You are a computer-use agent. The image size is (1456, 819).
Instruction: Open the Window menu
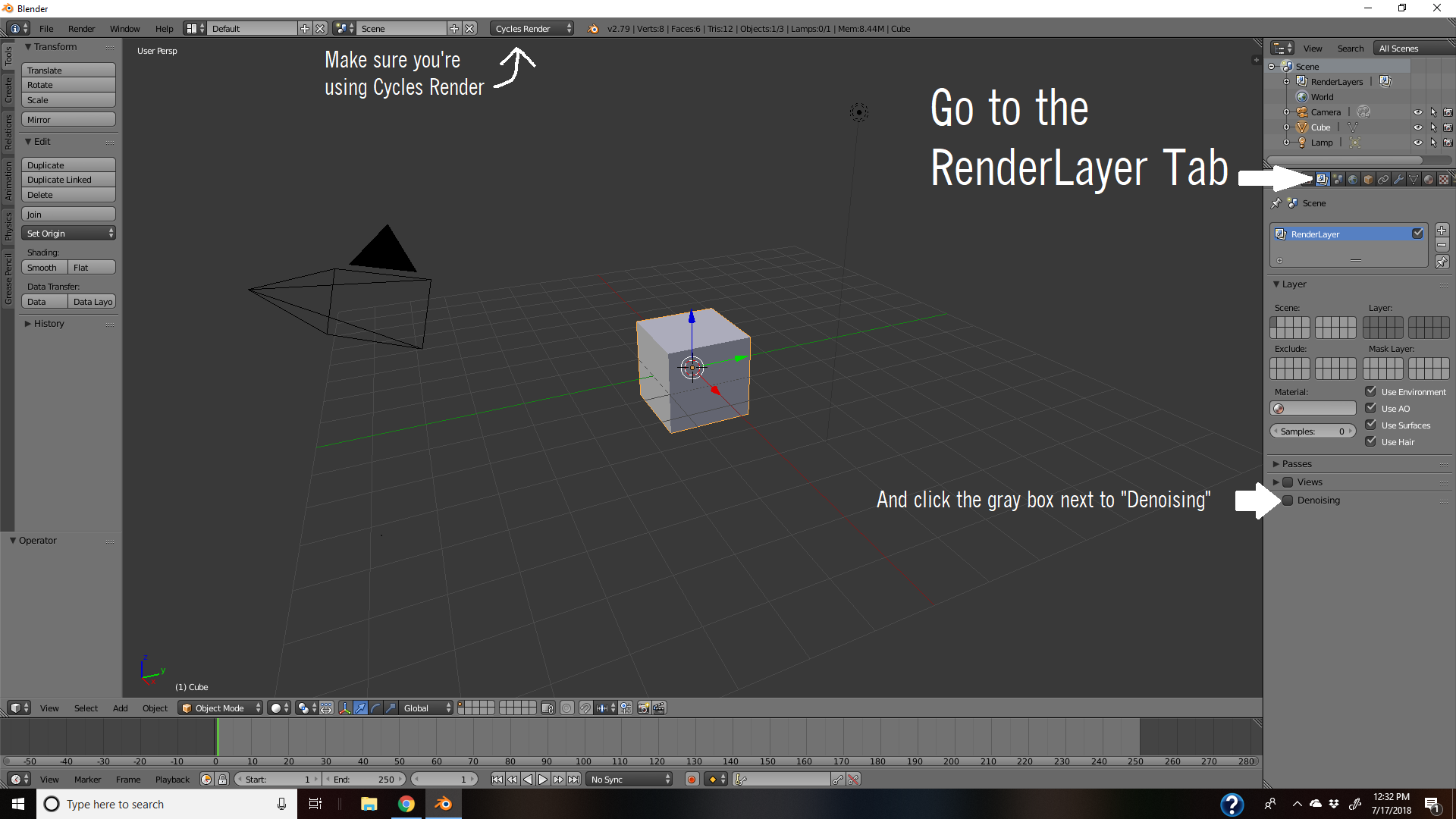124,29
